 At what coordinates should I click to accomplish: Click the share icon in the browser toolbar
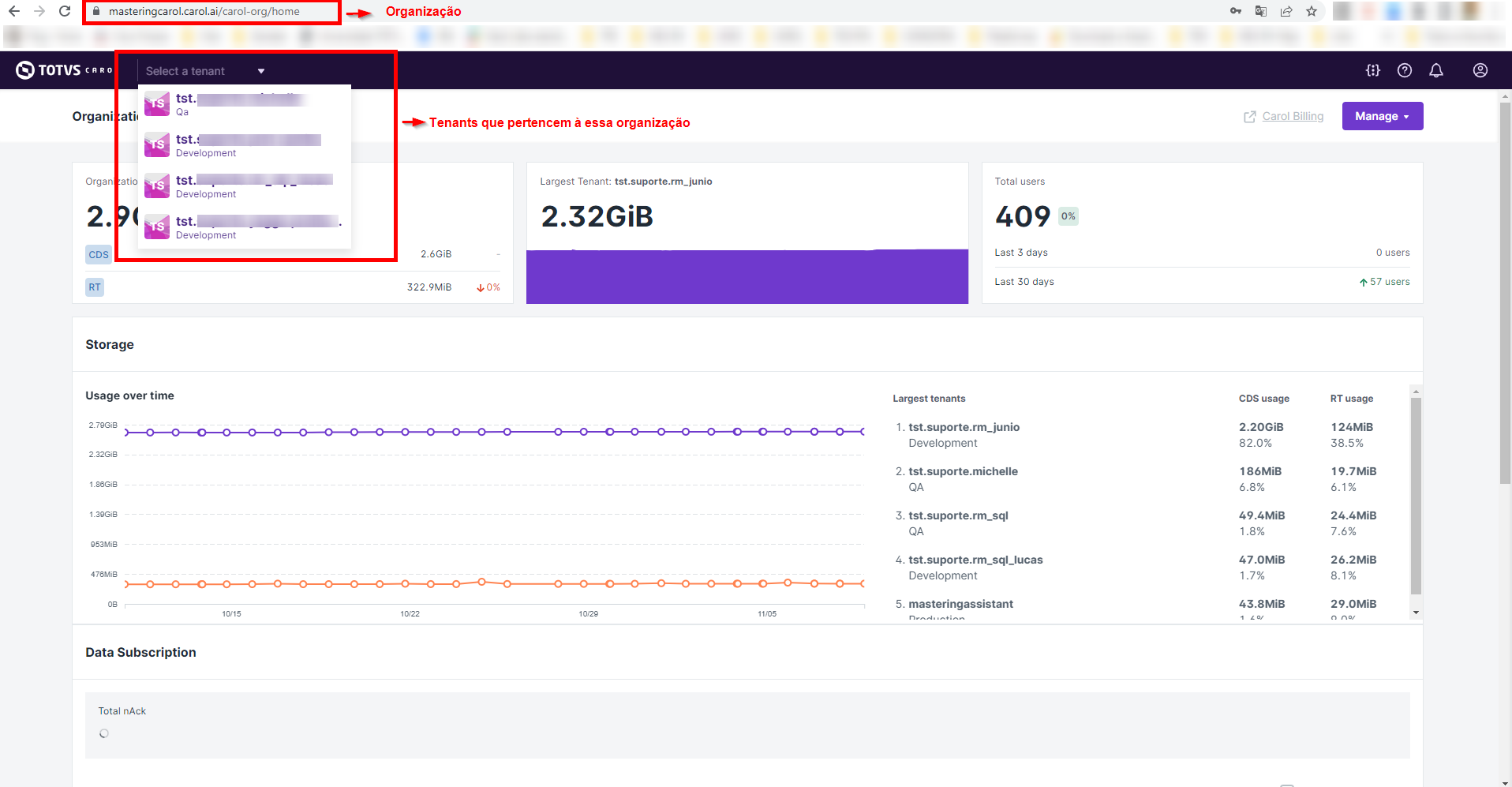point(1286,11)
